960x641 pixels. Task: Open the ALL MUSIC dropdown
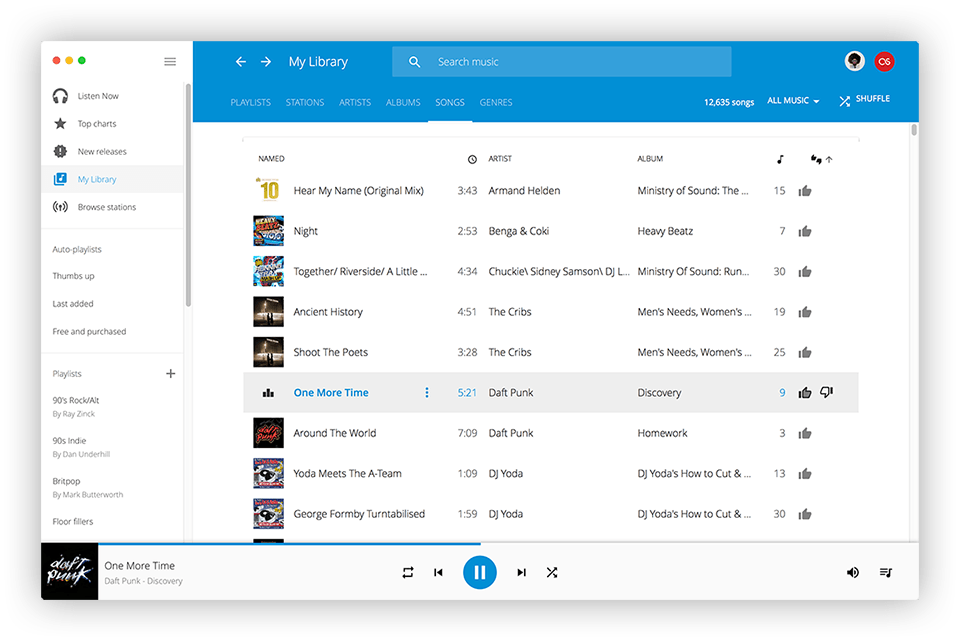(793, 100)
